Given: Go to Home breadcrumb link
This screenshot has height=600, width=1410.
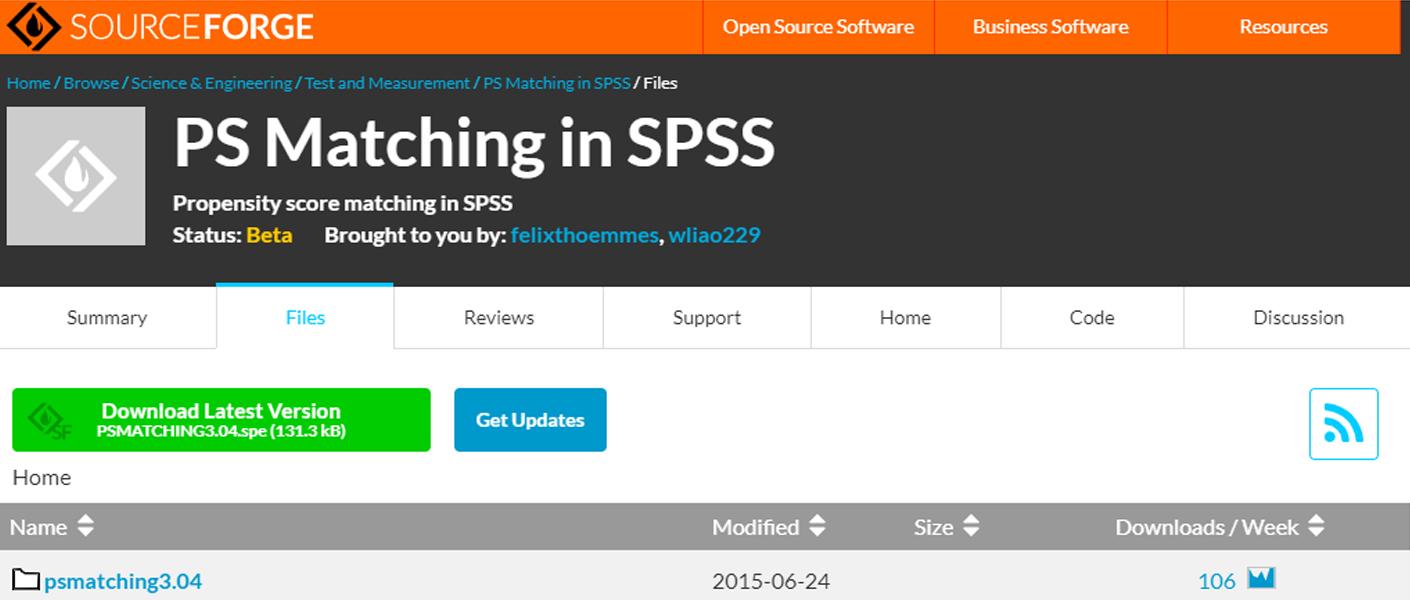Looking at the screenshot, I should click(28, 83).
